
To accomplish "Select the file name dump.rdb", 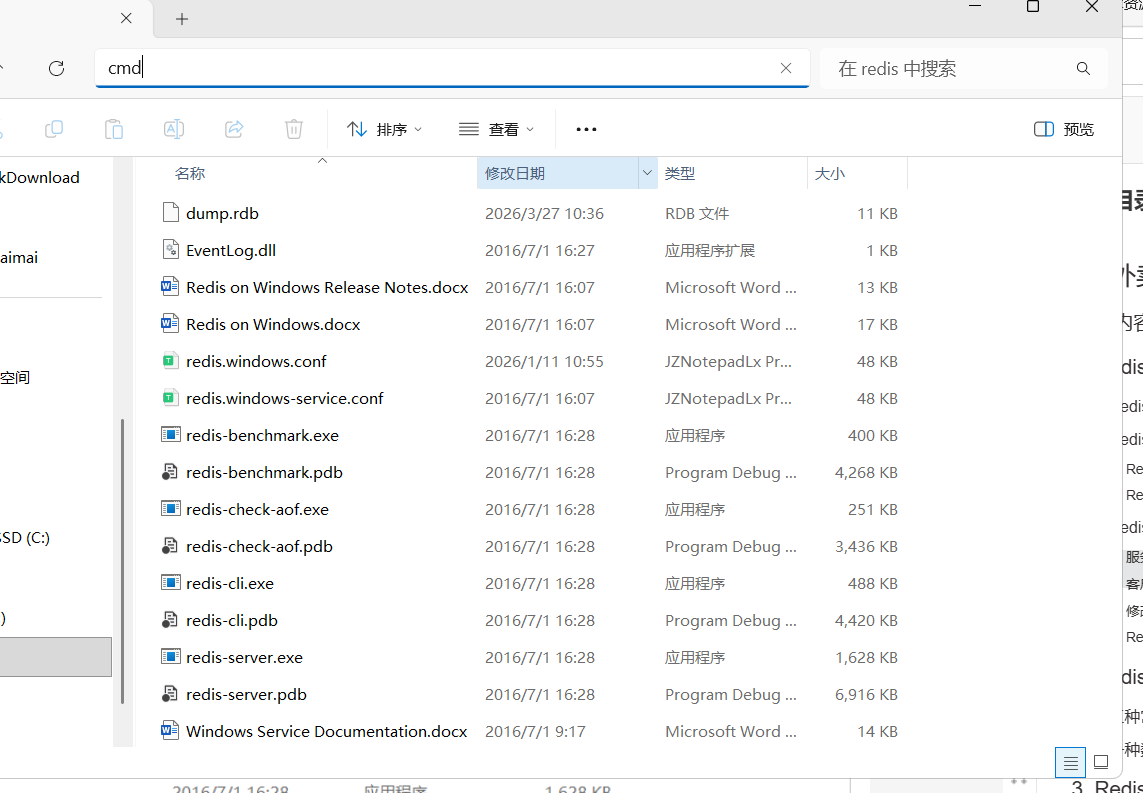I will coord(222,214).
